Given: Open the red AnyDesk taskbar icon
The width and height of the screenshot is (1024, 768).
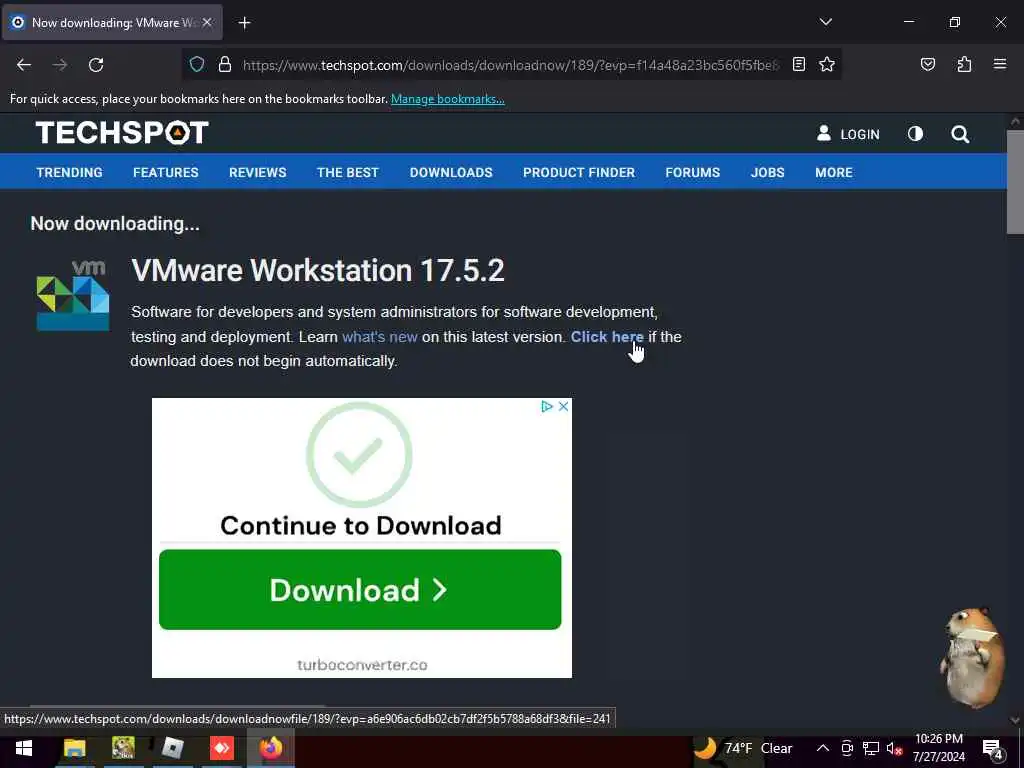Looking at the screenshot, I should click(x=221, y=748).
